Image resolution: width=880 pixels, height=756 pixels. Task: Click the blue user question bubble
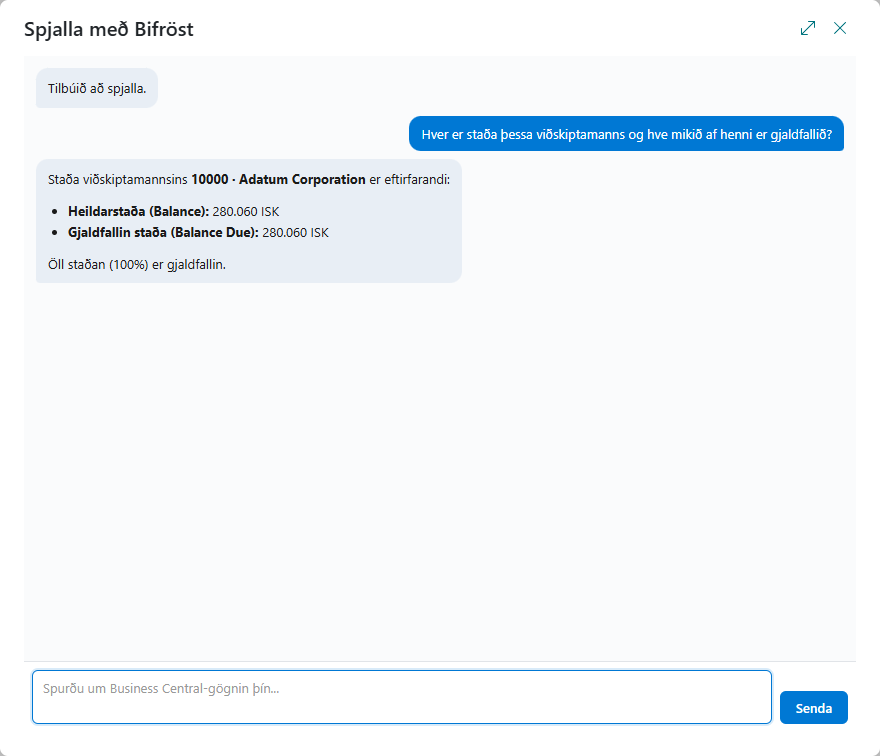tap(626, 134)
